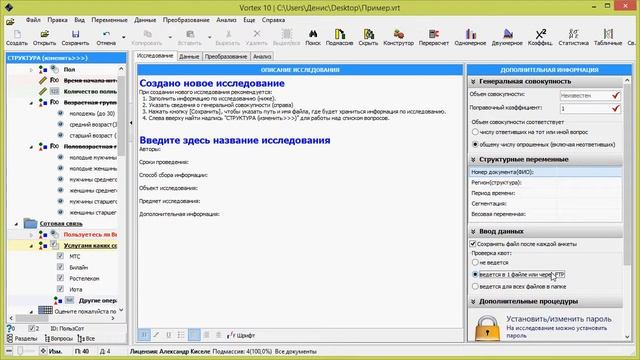
Task: Click the Вопросы button below tree
Action: [59, 338]
